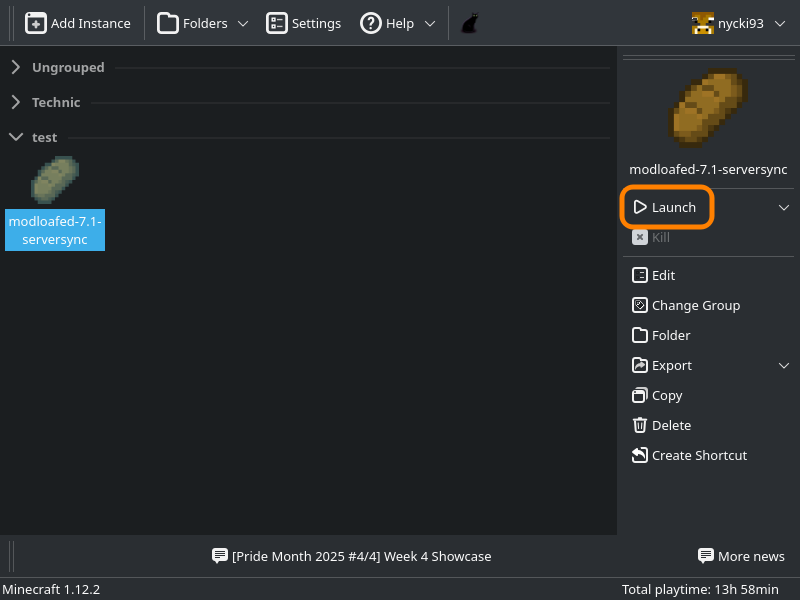This screenshot has height=600, width=800.
Task: Click the Edit instance icon
Action: click(x=640, y=275)
